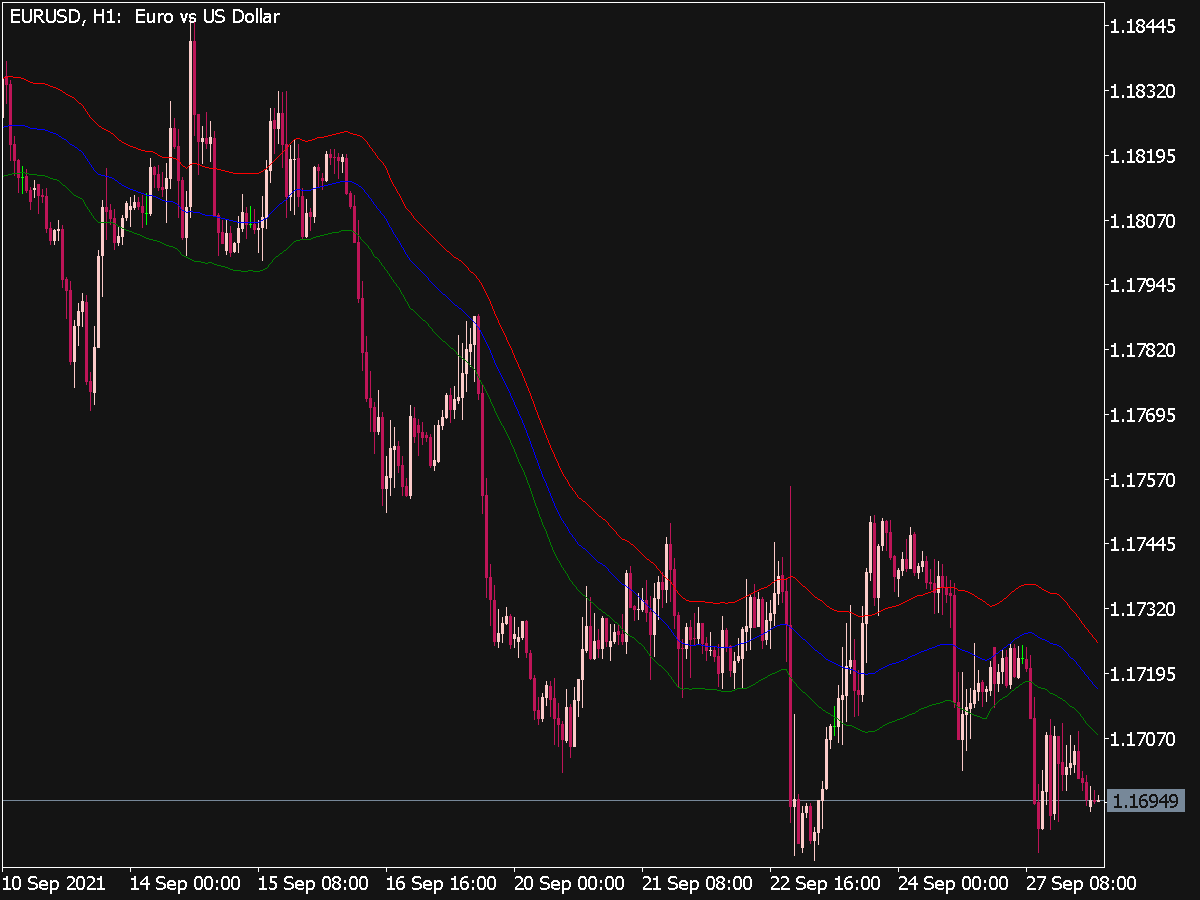
Task: Click the 16 Sep 16:00 date label
Action: [x=440, y=884]
